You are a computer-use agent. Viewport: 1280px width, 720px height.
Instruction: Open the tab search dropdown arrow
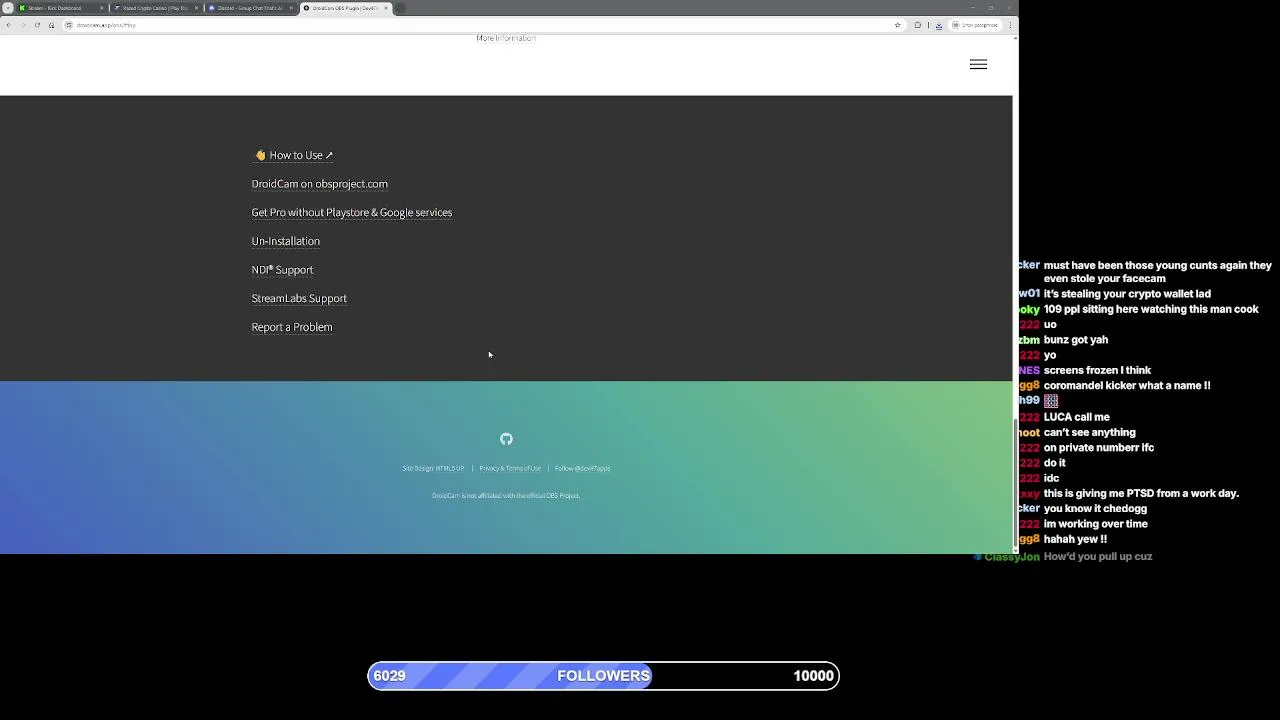pyautogui.click(x=8, y=8)
